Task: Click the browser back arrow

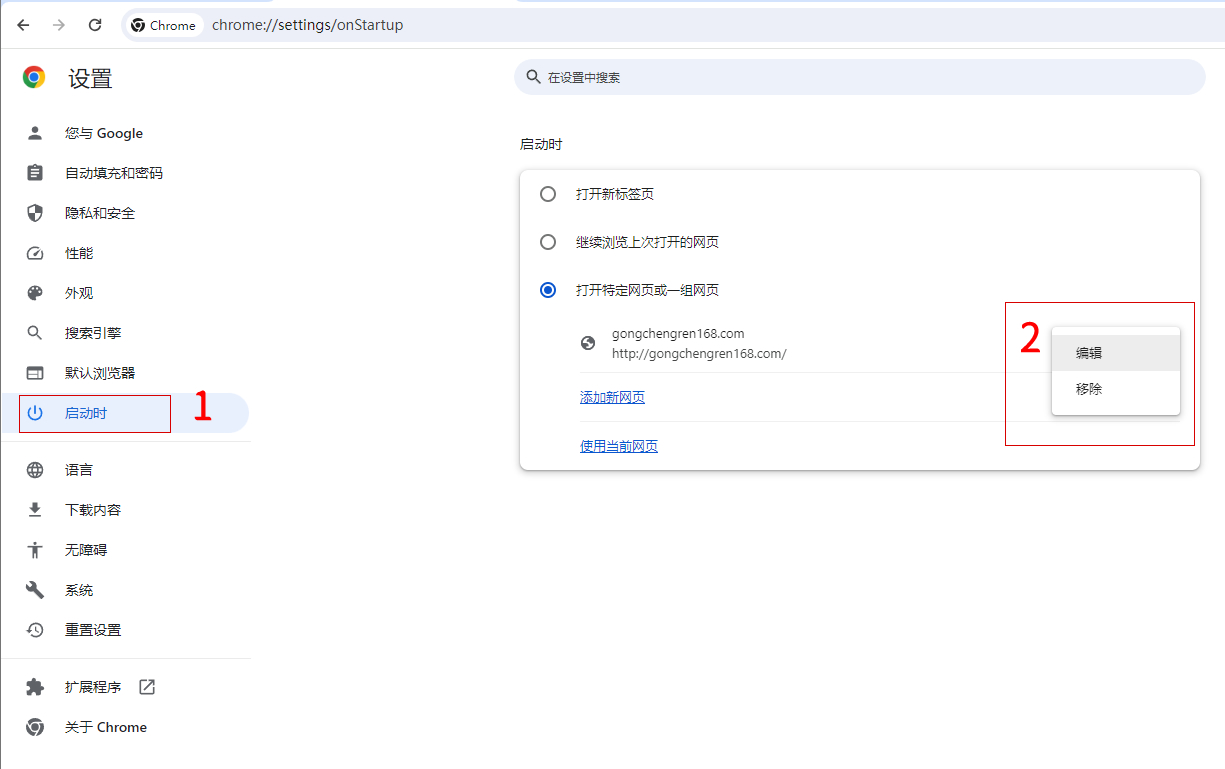Action: pos(23,25)
